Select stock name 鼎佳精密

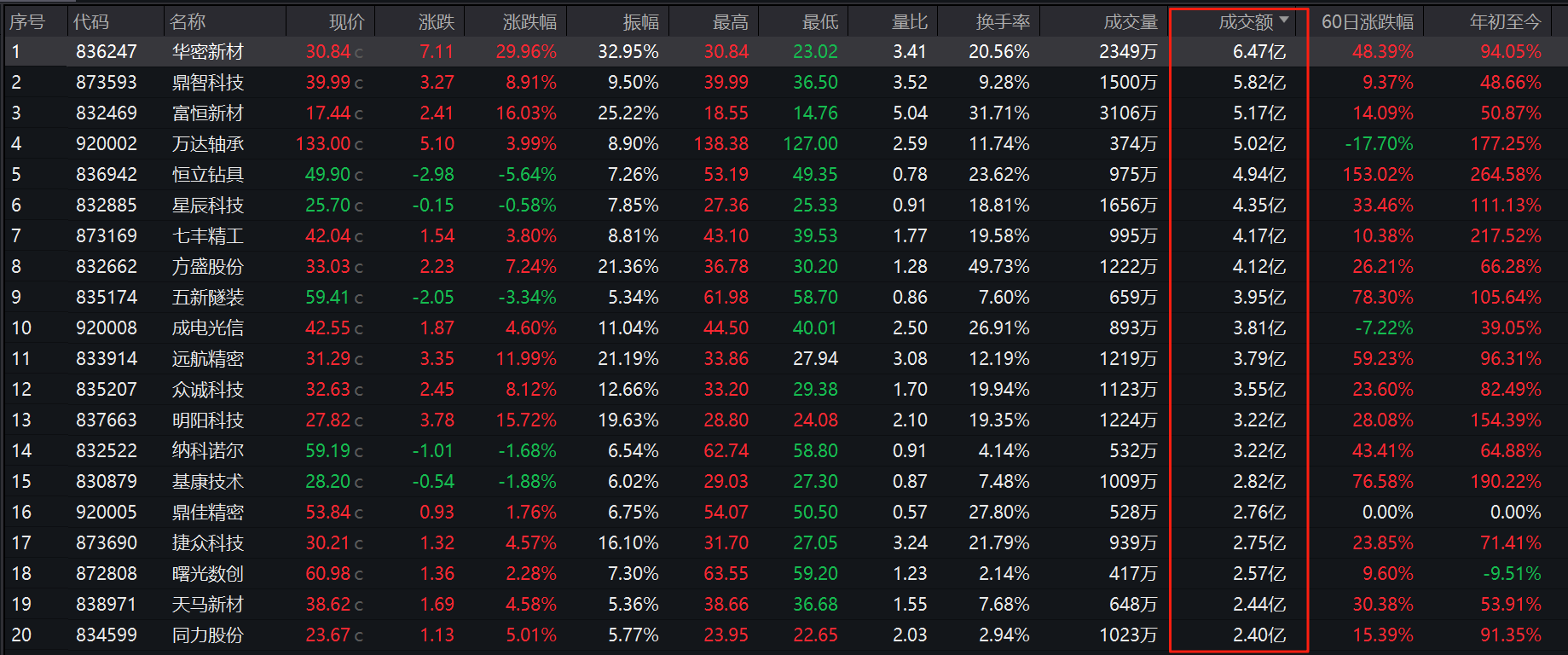click(208, 513)
